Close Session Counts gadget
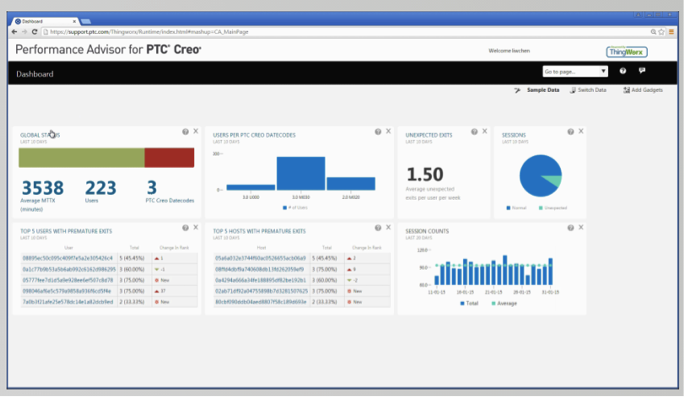 [x=581, y=227]
